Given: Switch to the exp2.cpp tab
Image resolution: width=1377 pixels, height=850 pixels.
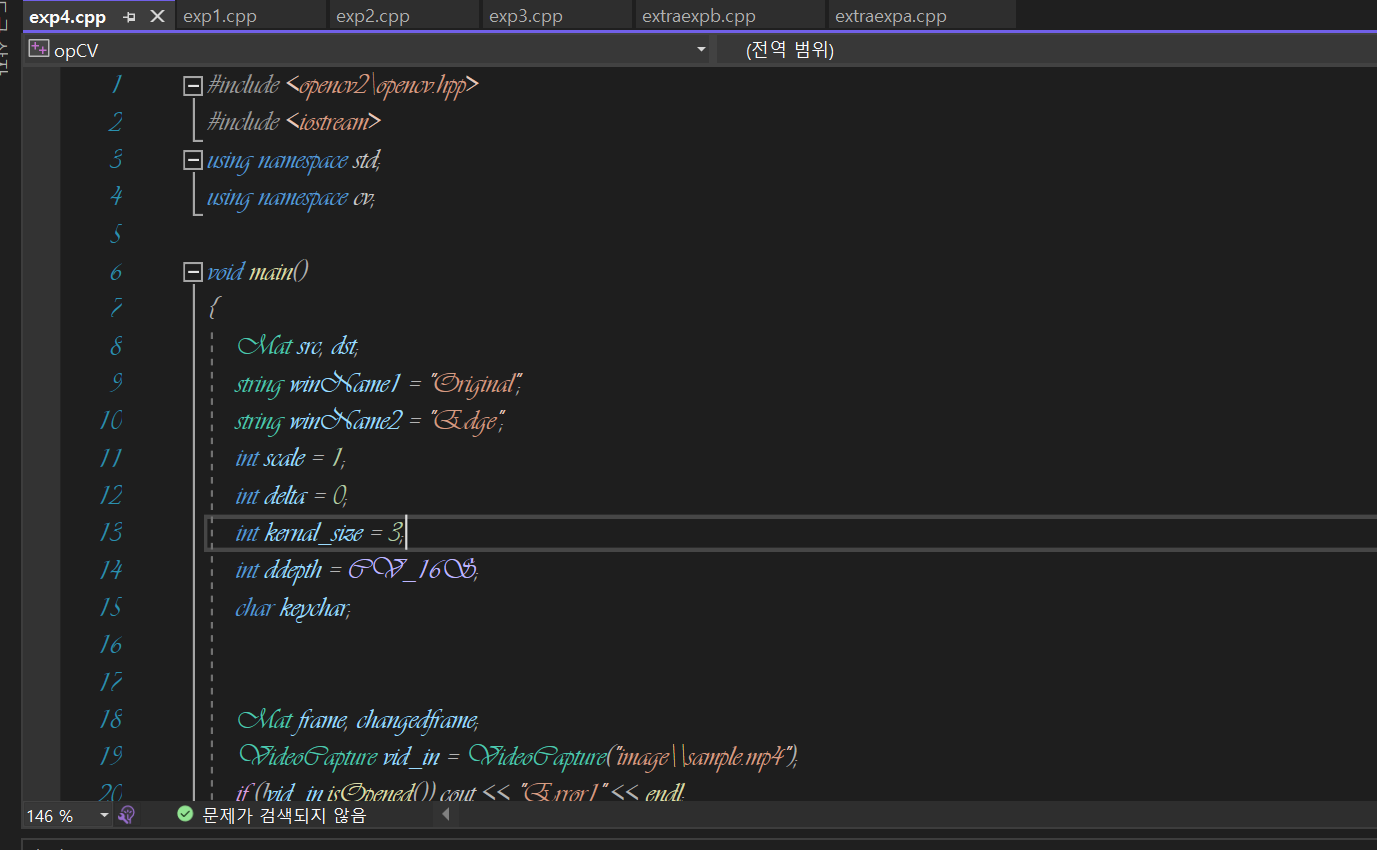Looking at the screenshot, I should click(x=372, y=17).
